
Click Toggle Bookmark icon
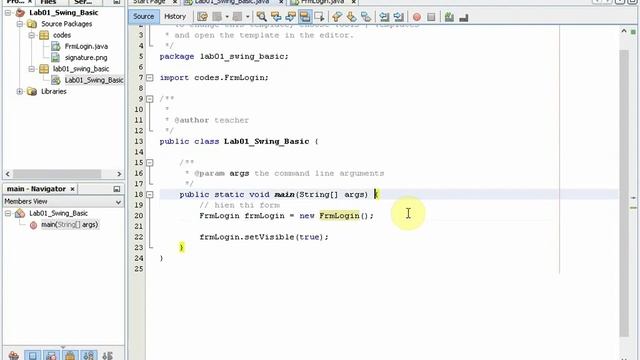(x=366, y=17)
